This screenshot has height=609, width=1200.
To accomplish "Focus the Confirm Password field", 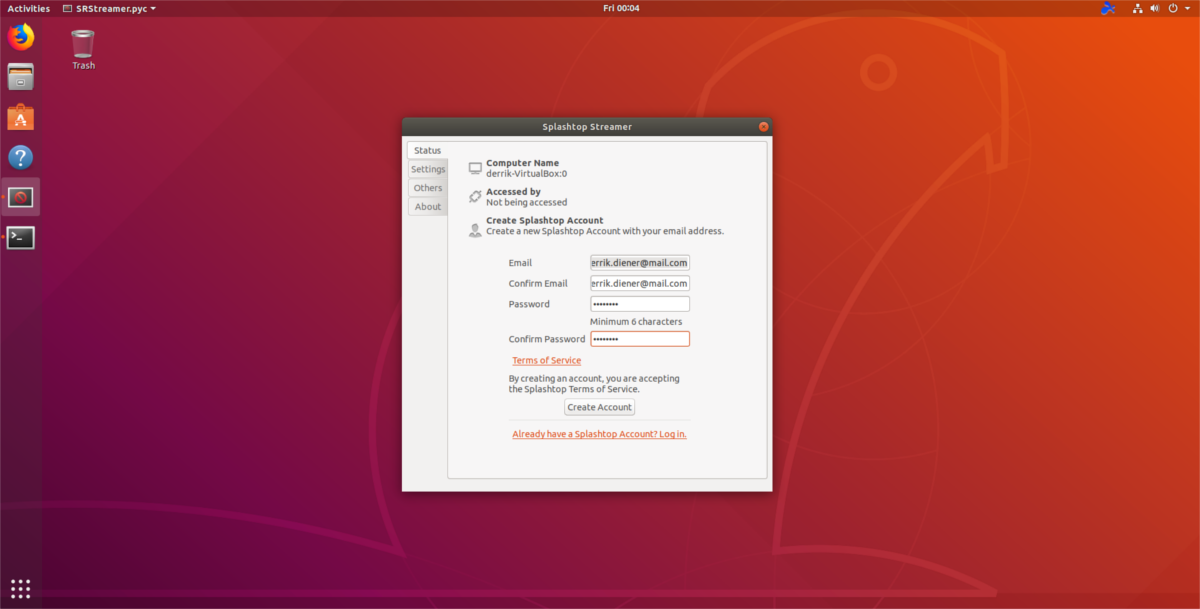I will click(639, 339).
